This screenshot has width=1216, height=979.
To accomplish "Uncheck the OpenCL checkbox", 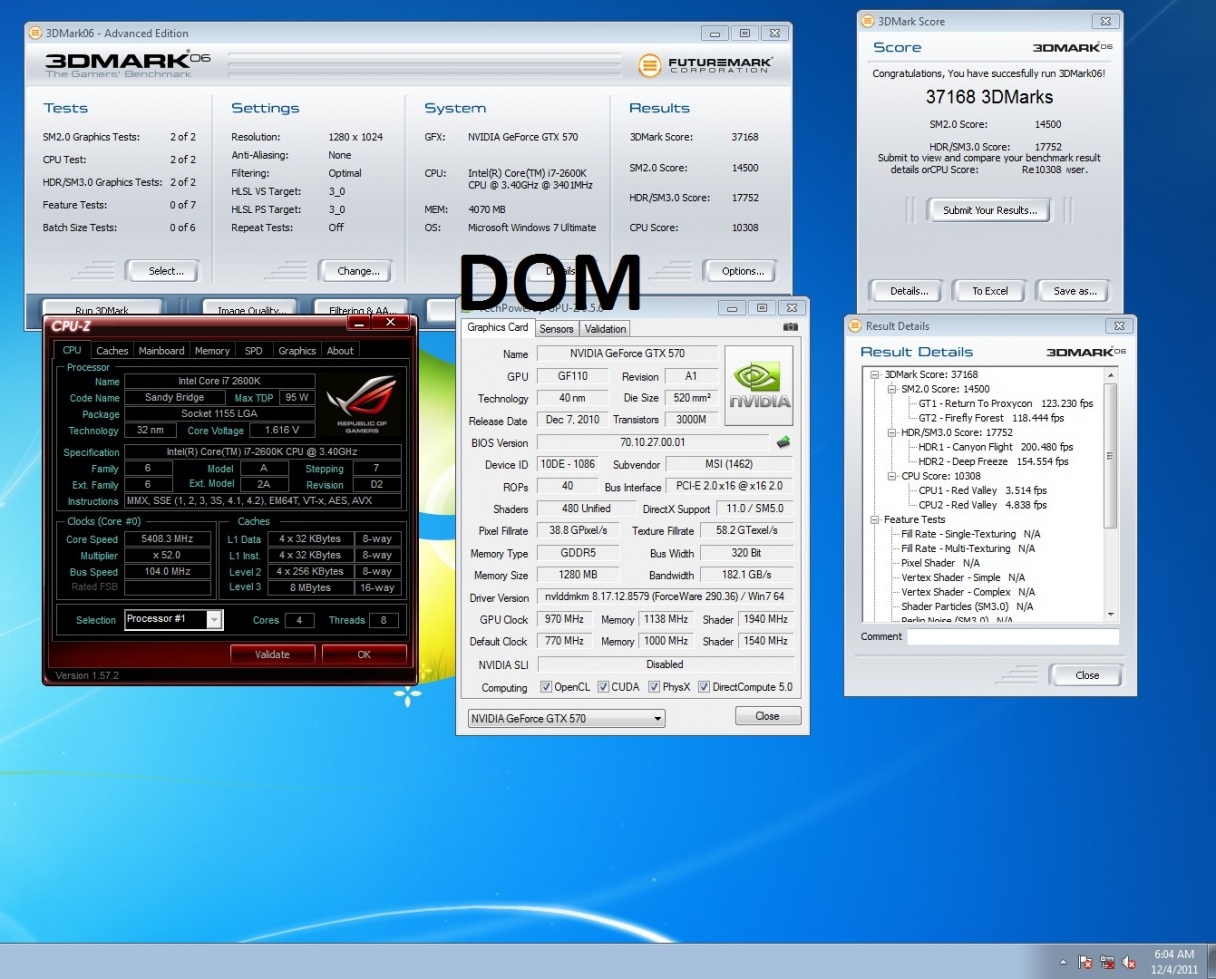I will (546, 687).
